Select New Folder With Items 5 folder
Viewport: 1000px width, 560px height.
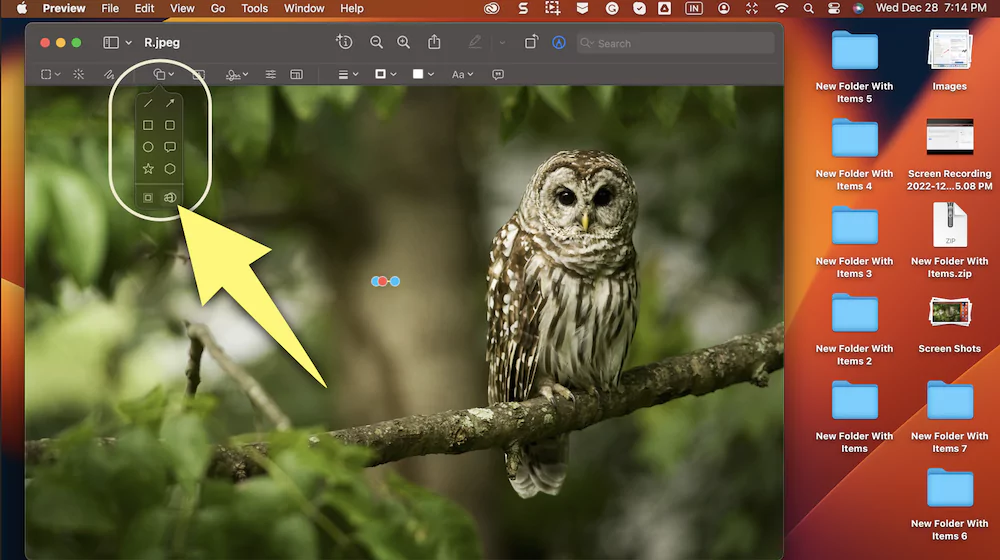[x=854, y=67]
